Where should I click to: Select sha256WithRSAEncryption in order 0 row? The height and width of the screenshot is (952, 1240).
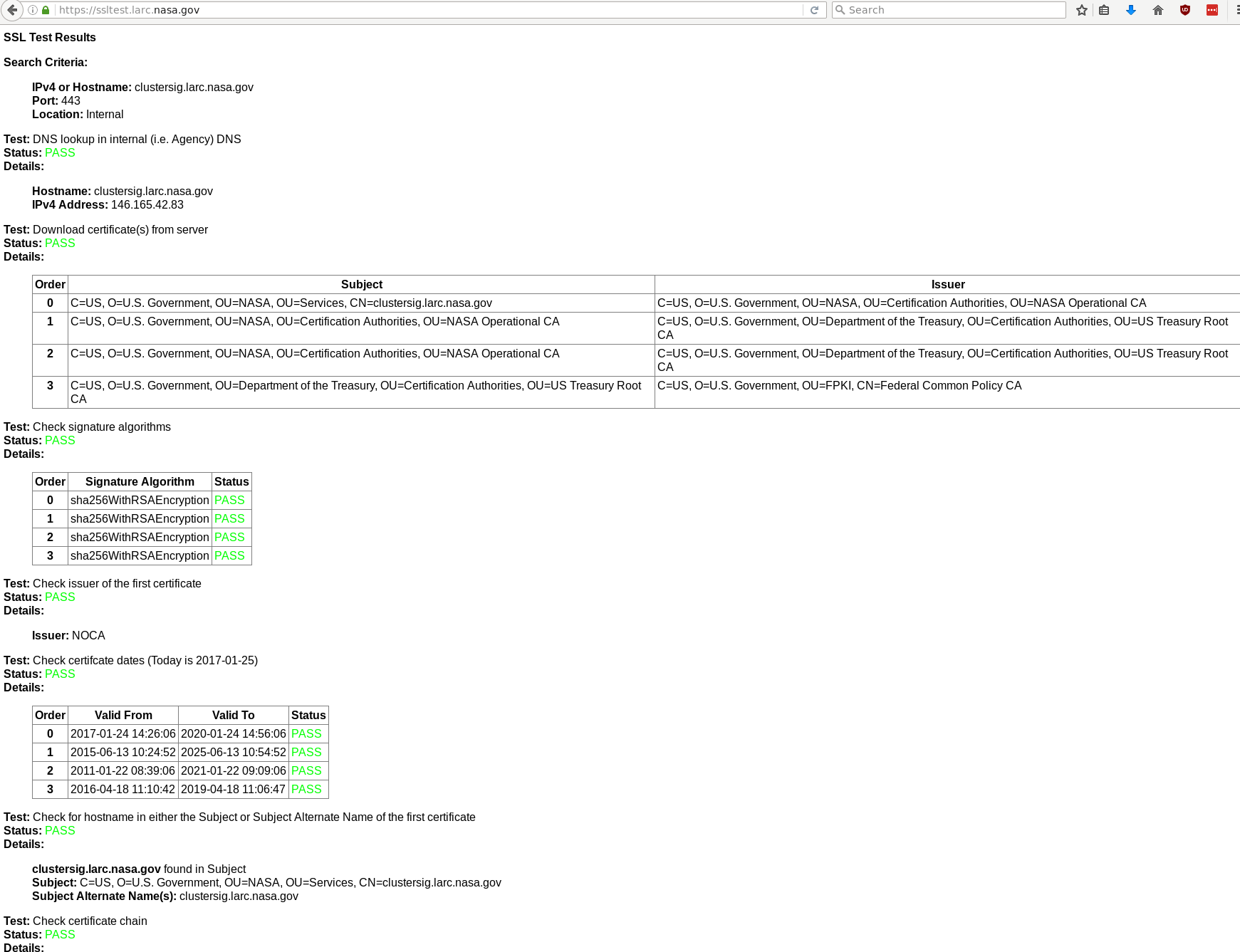click(140, 500)
